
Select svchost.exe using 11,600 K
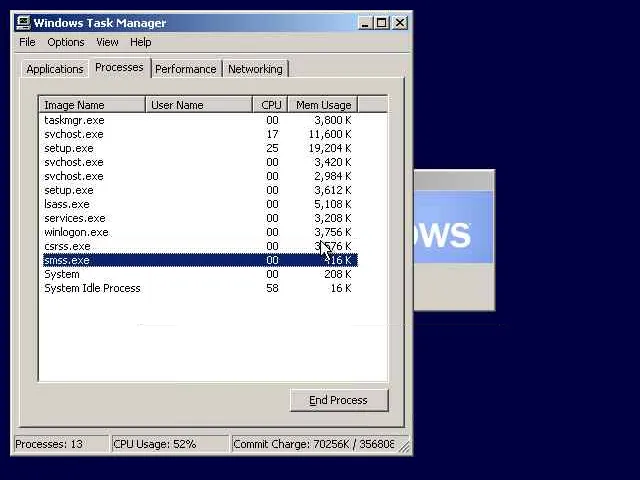200,134
